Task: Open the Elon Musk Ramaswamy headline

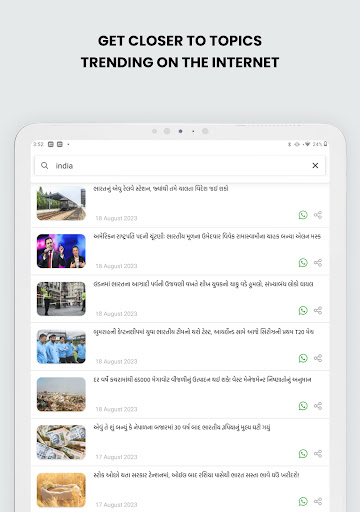Action: (207, 236)
